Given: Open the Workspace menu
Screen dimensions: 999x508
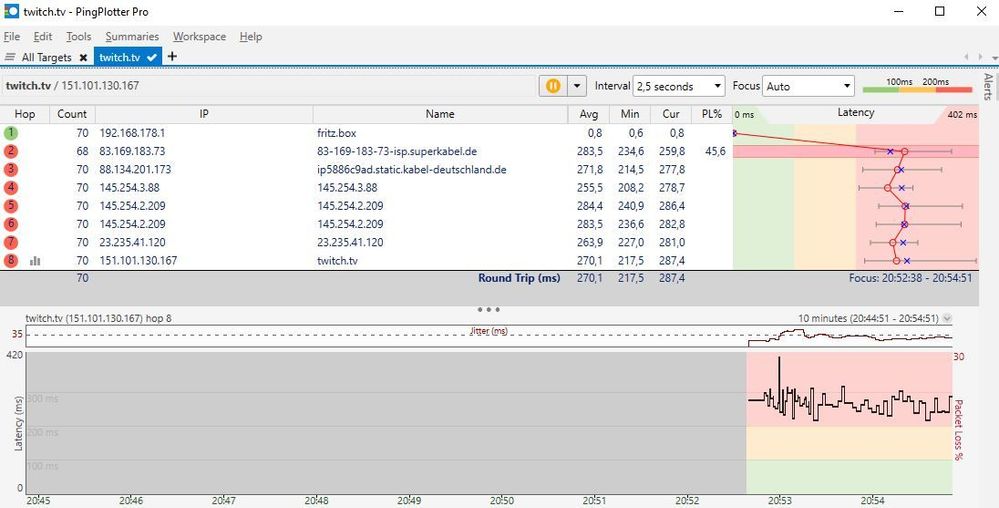Looking at the screenshot, I should 199,36.
